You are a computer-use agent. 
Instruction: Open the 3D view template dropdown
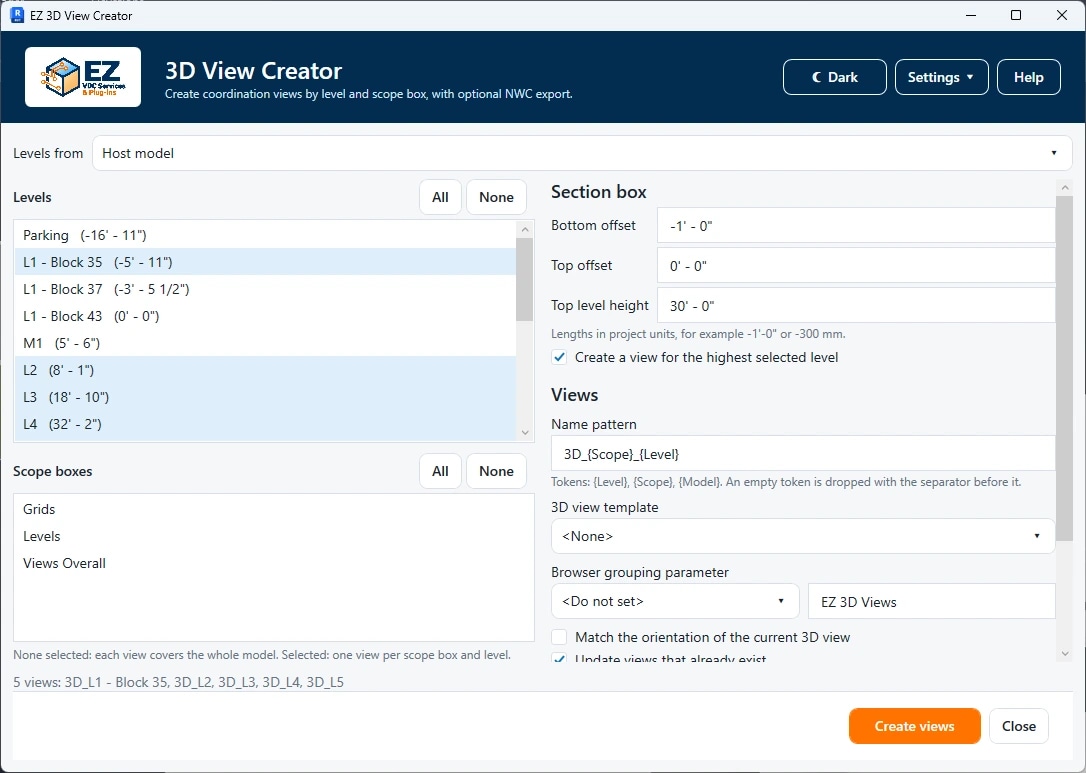click(803, 536)
